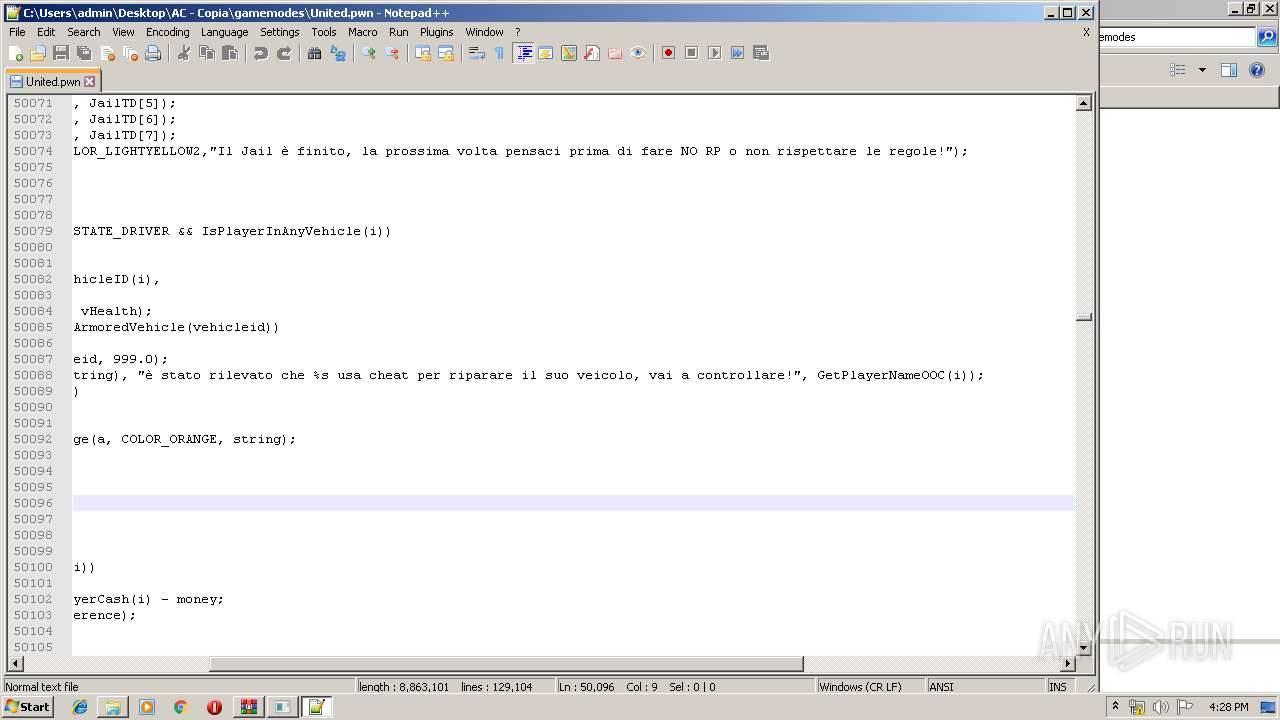Toggle synchronize horizontal scrolling
Image resolution: width=1280 pixels, height=720 pixels.
tap(446, 53)
